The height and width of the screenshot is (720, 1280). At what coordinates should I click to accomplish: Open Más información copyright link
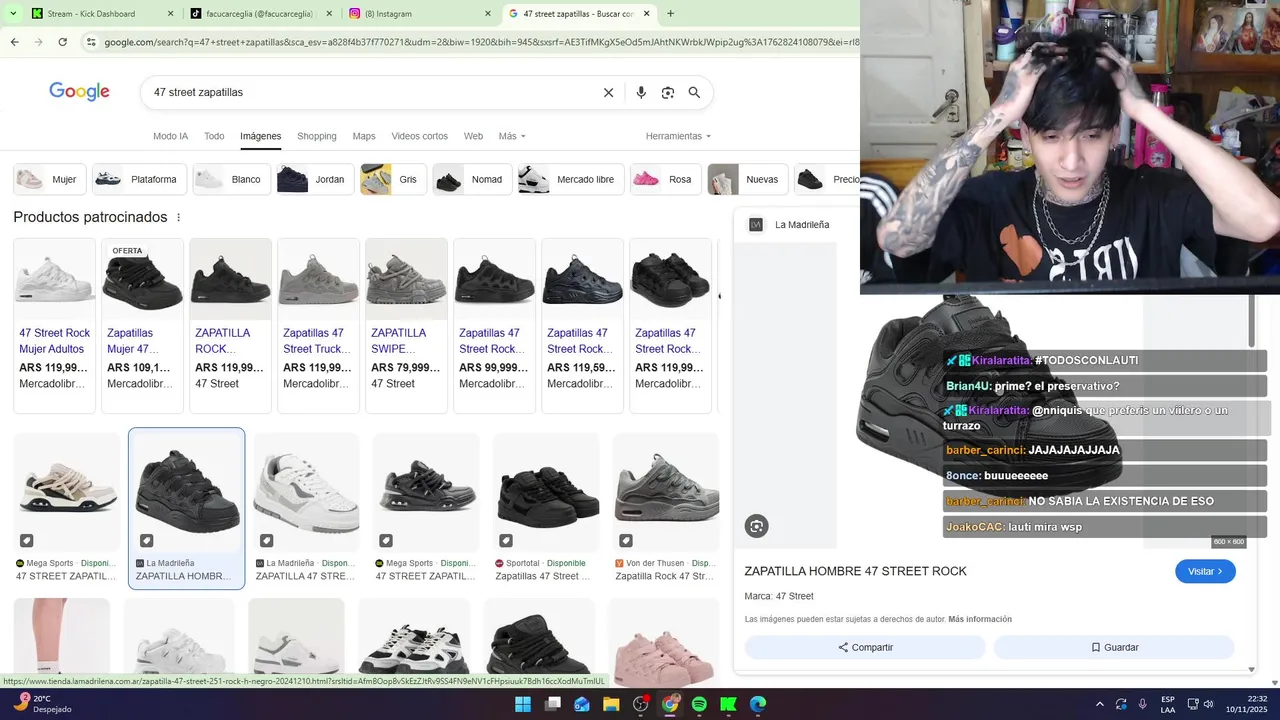(980, 619)
